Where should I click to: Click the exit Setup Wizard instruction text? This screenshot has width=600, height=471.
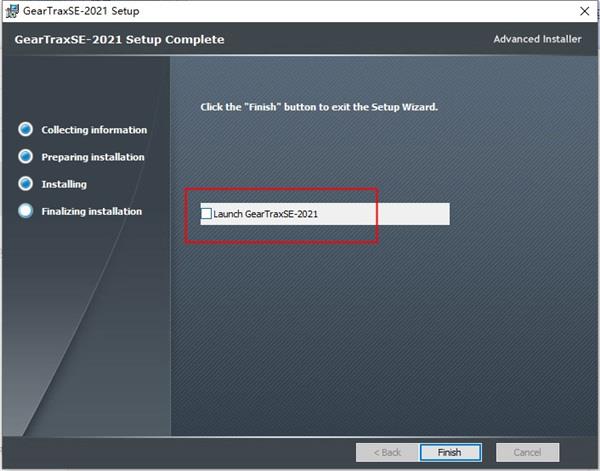[319, 107]
